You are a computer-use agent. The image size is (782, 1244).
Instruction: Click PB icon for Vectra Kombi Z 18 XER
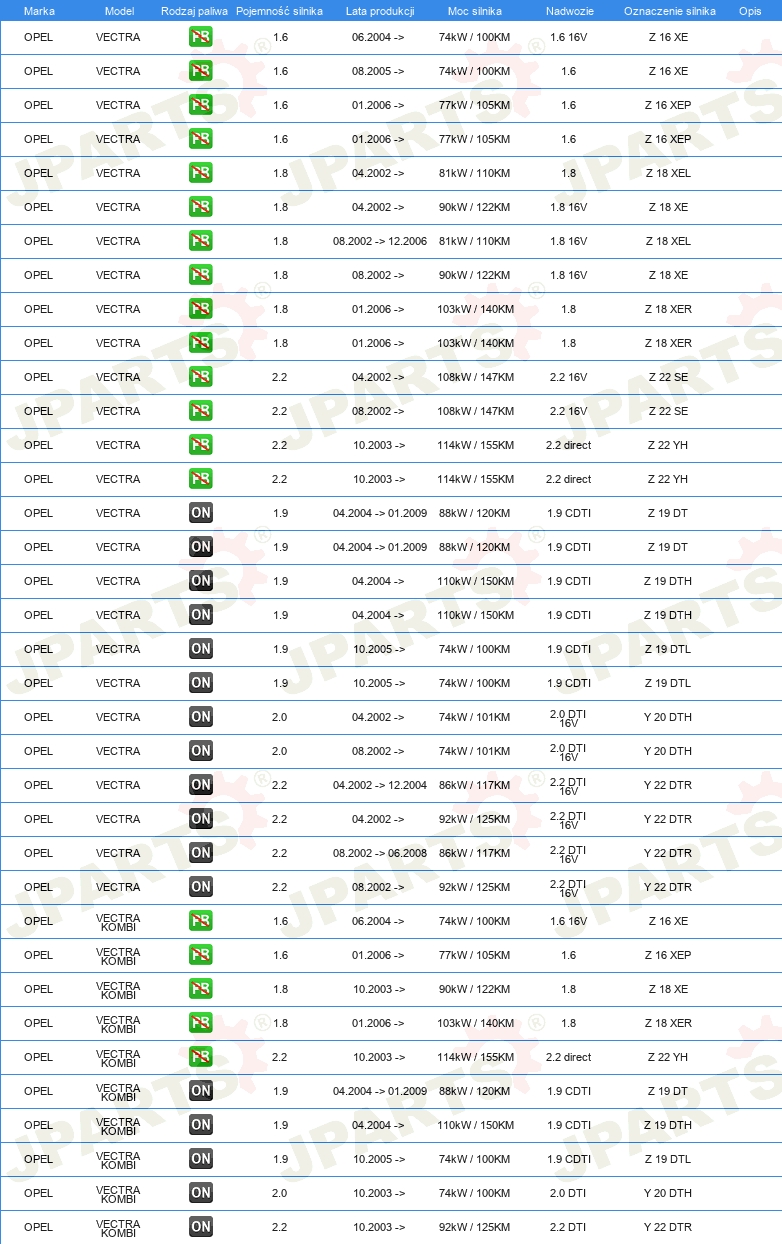(x=201, y=1023)
